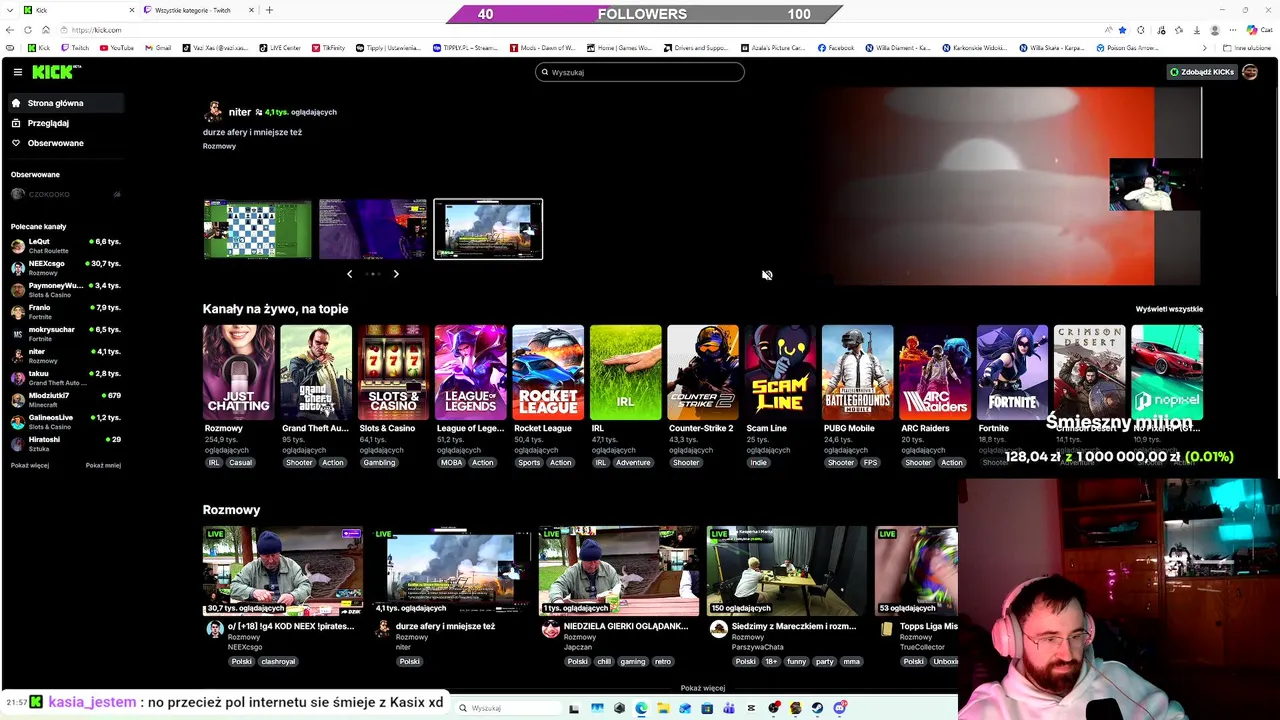Open the YouTube bookmark in the bookmarks bar
This screenshot has width=1280, height=720.
click(x=117, y=48)
